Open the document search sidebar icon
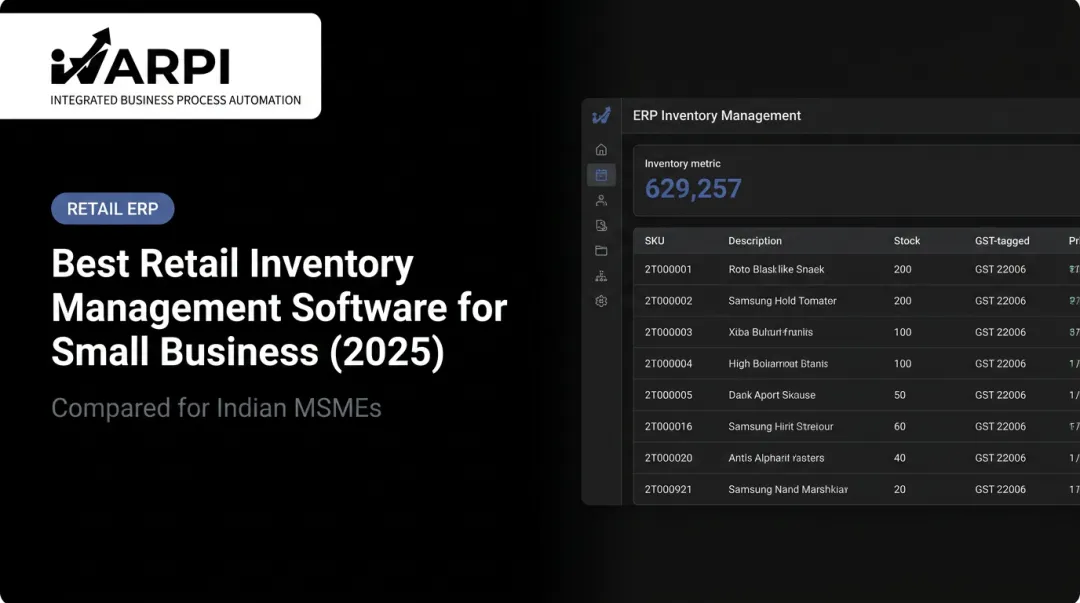This screenshot has height=603, width=1080. (x=601, y=225)
